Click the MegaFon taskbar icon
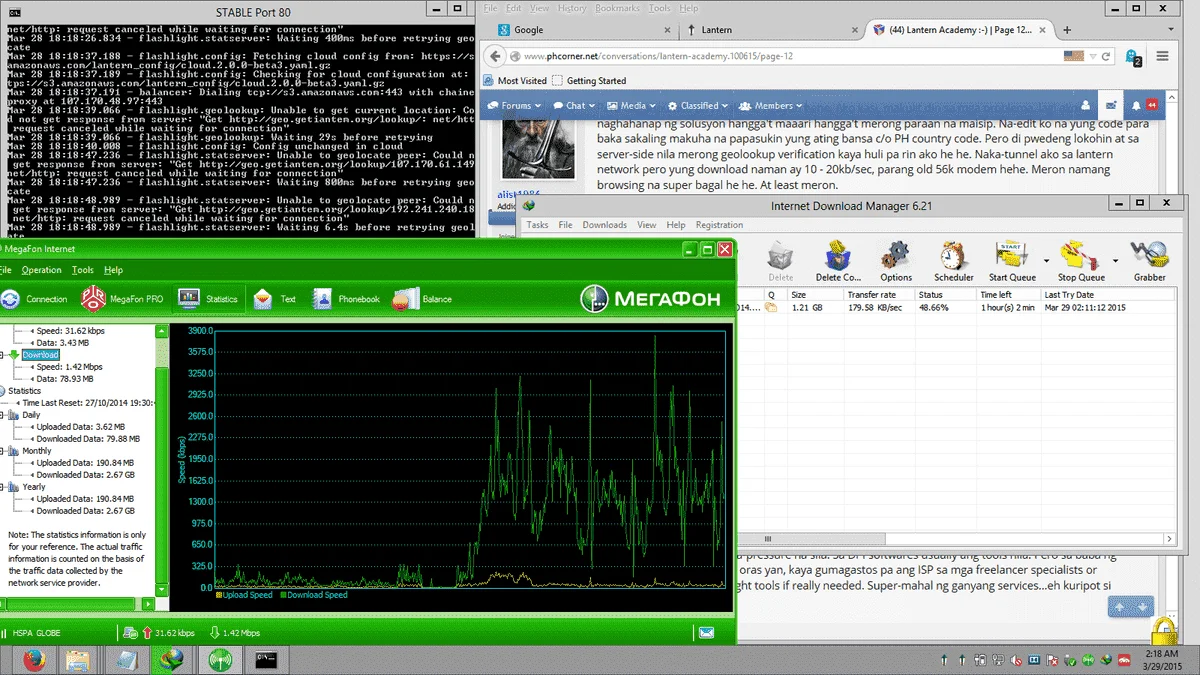Screen dimensions: 1200x675 (221, 659)
